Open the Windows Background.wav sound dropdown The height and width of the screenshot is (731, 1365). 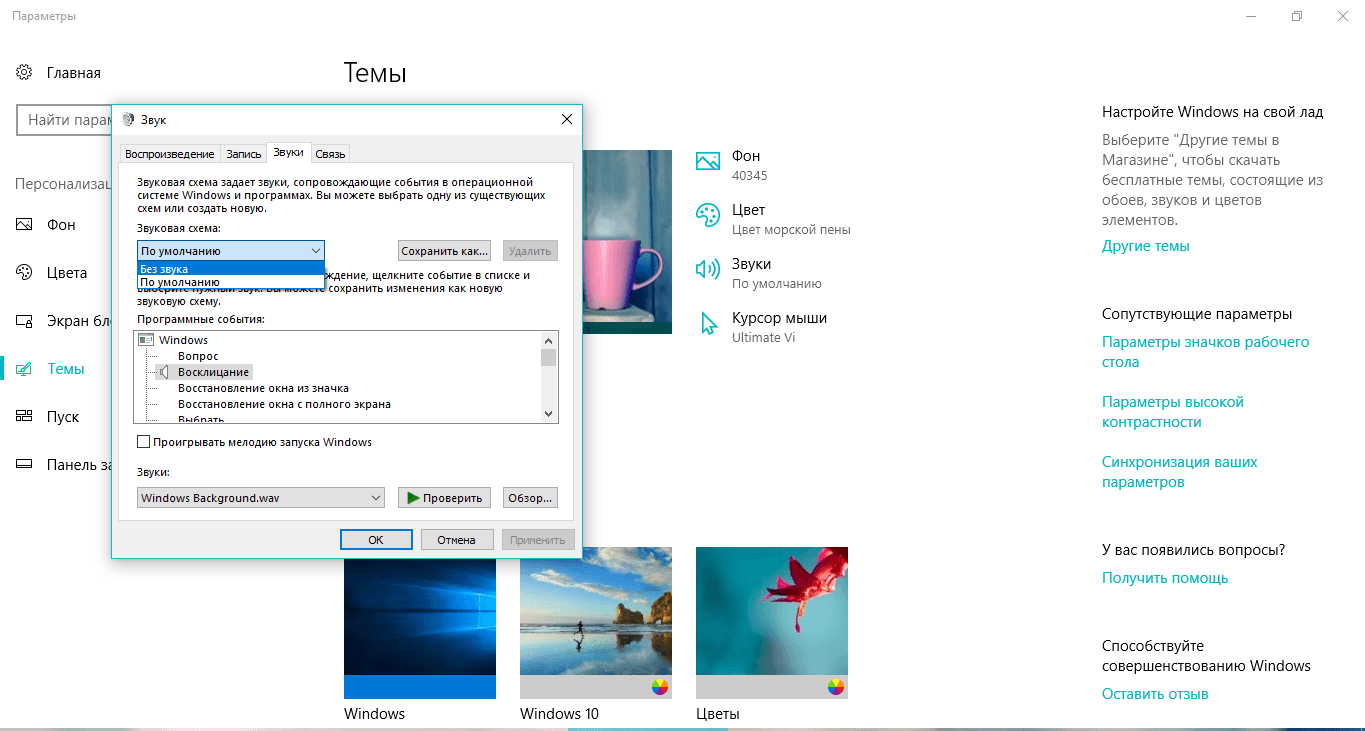(x=260, y=497)
